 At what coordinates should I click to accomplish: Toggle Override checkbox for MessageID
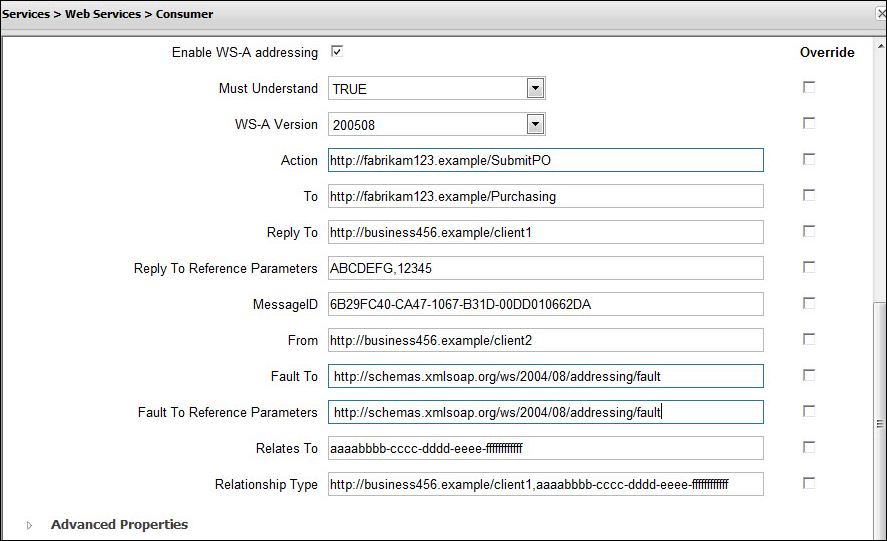tap(809, 303)
